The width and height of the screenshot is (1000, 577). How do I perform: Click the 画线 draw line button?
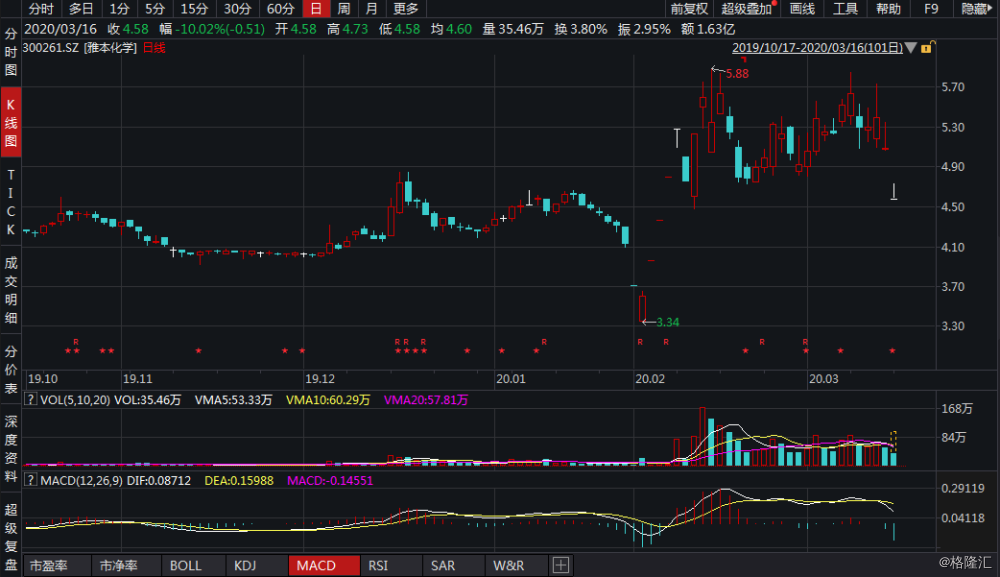[x=802, y=9]
